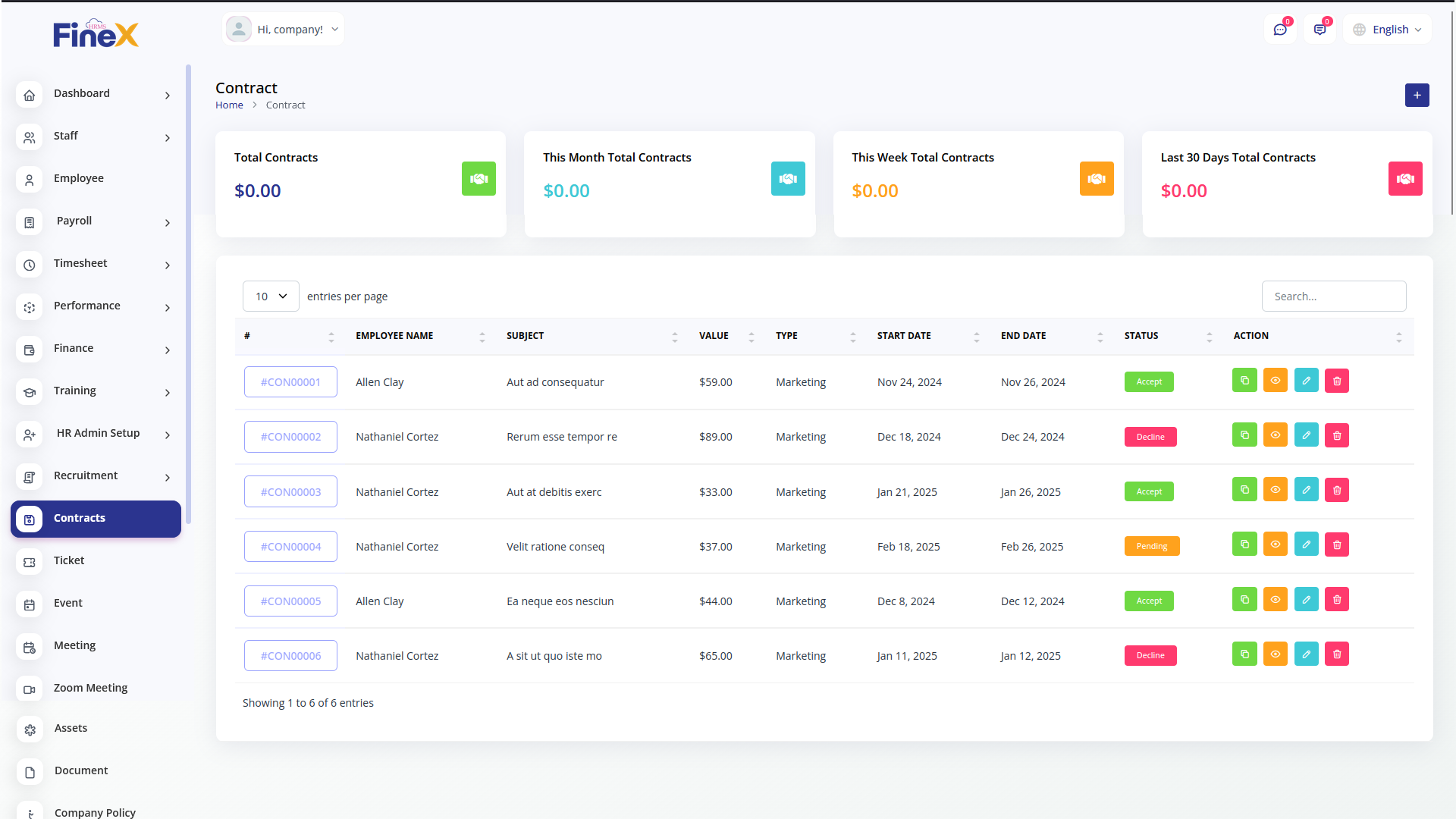Open the Ticket sidebar menu item
This screenshot has width=1456, height=819.
click(x=69, y=560)
